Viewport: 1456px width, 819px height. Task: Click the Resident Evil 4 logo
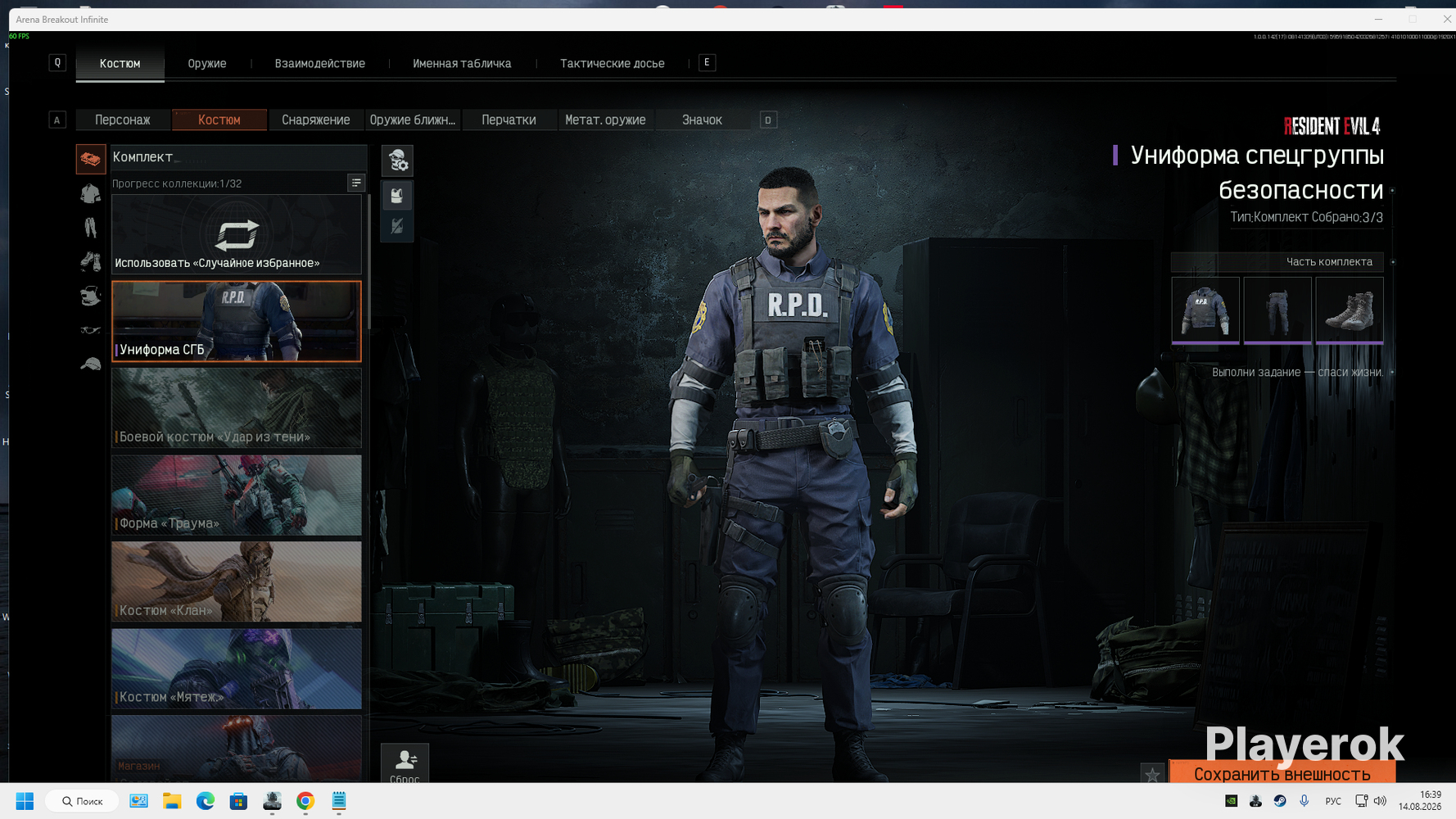point(1332,126)
